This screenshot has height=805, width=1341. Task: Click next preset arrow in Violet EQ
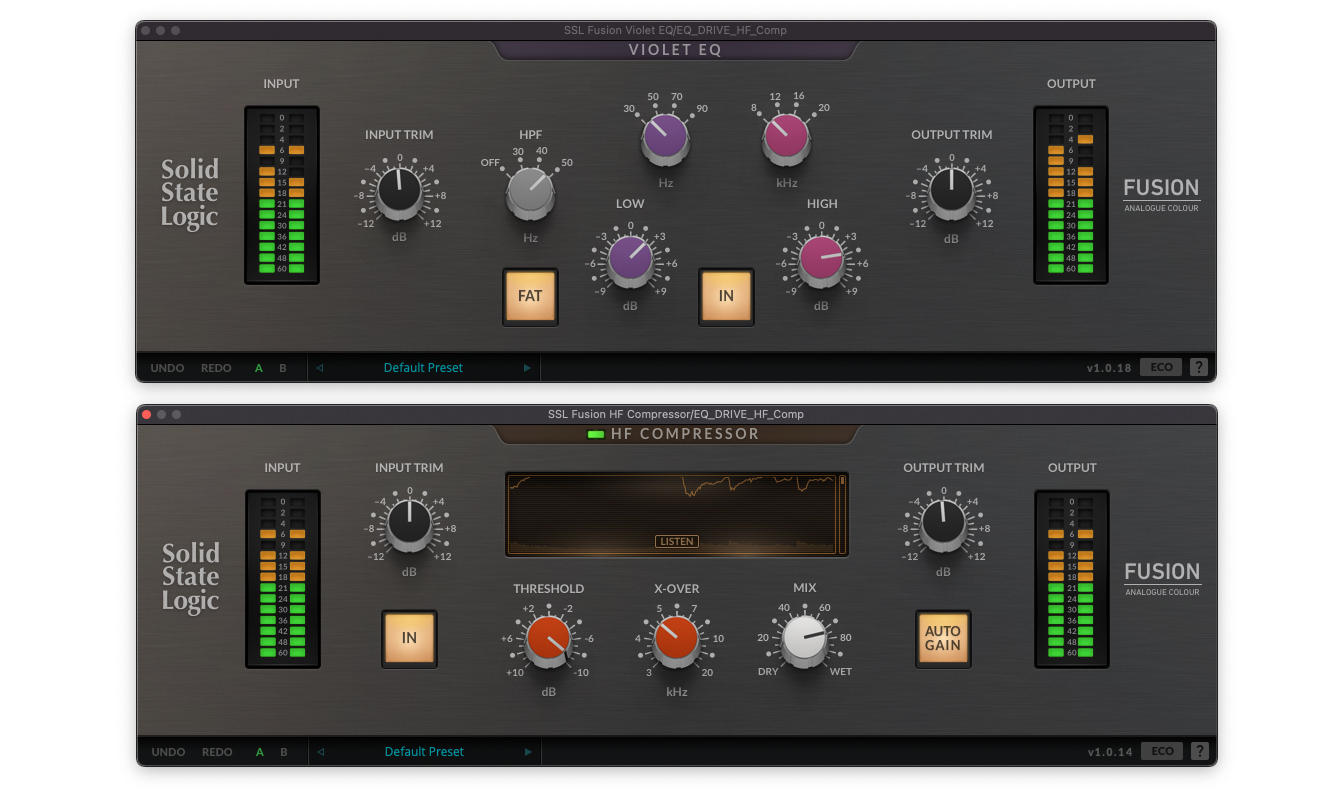coord(527,368)
